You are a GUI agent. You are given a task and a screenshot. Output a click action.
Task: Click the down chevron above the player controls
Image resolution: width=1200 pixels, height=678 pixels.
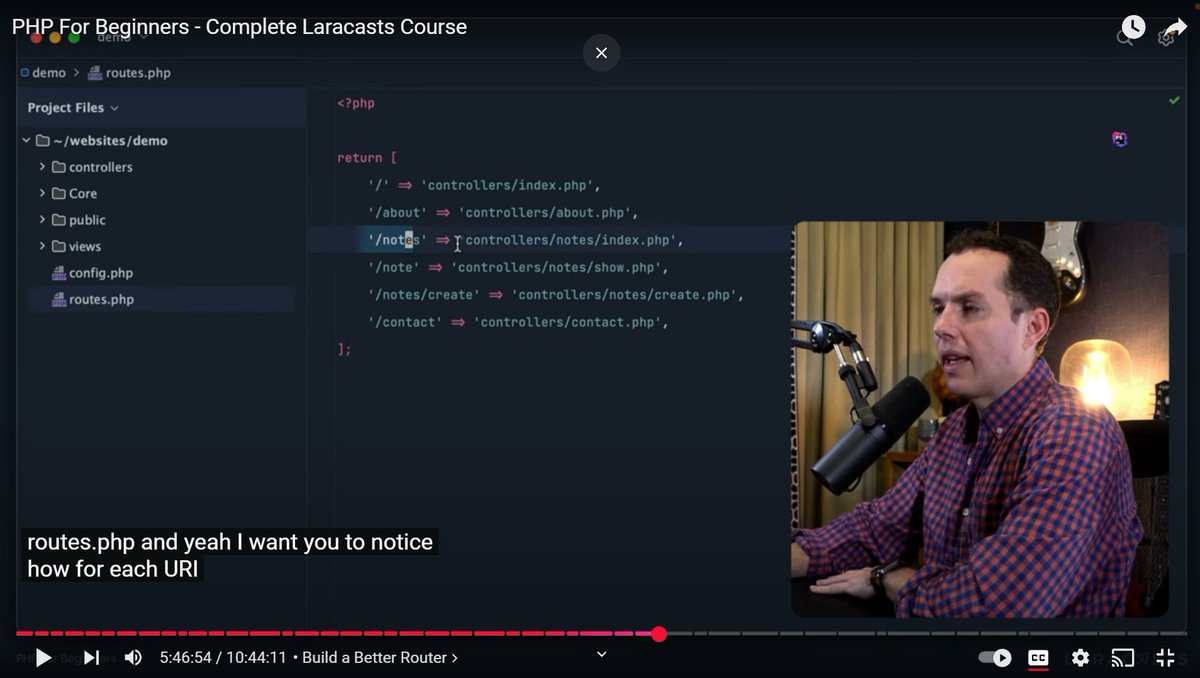click(601, 654)
